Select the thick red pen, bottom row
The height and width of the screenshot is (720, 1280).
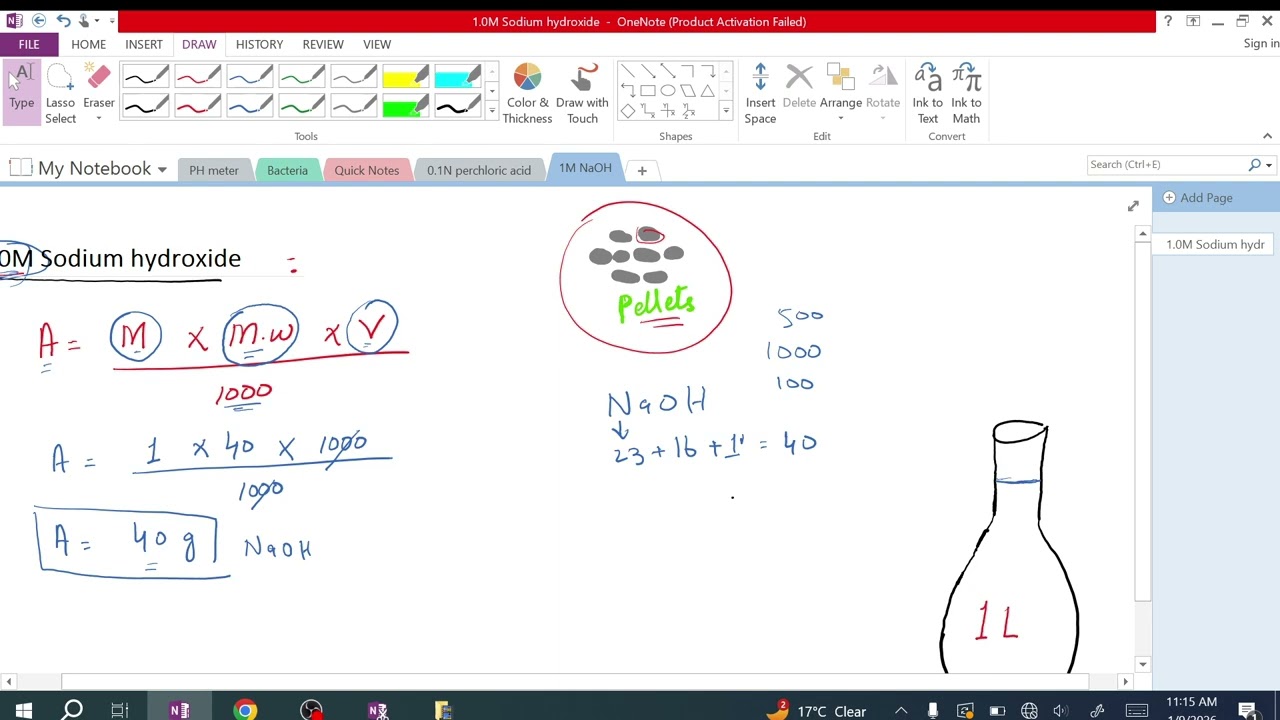click(x=198, y=105)
